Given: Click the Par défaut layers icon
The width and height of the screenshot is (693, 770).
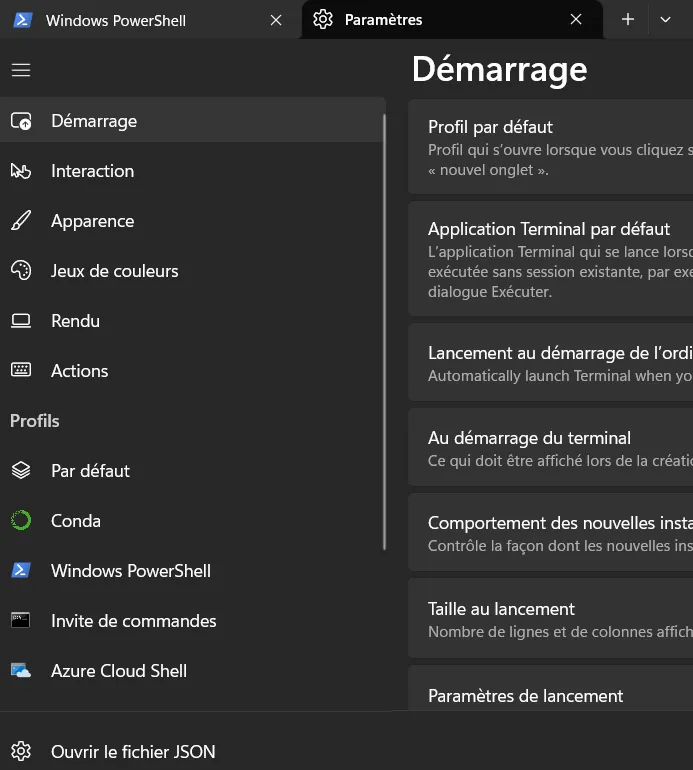Looking at the screenshot, I should tap(21, 470).
